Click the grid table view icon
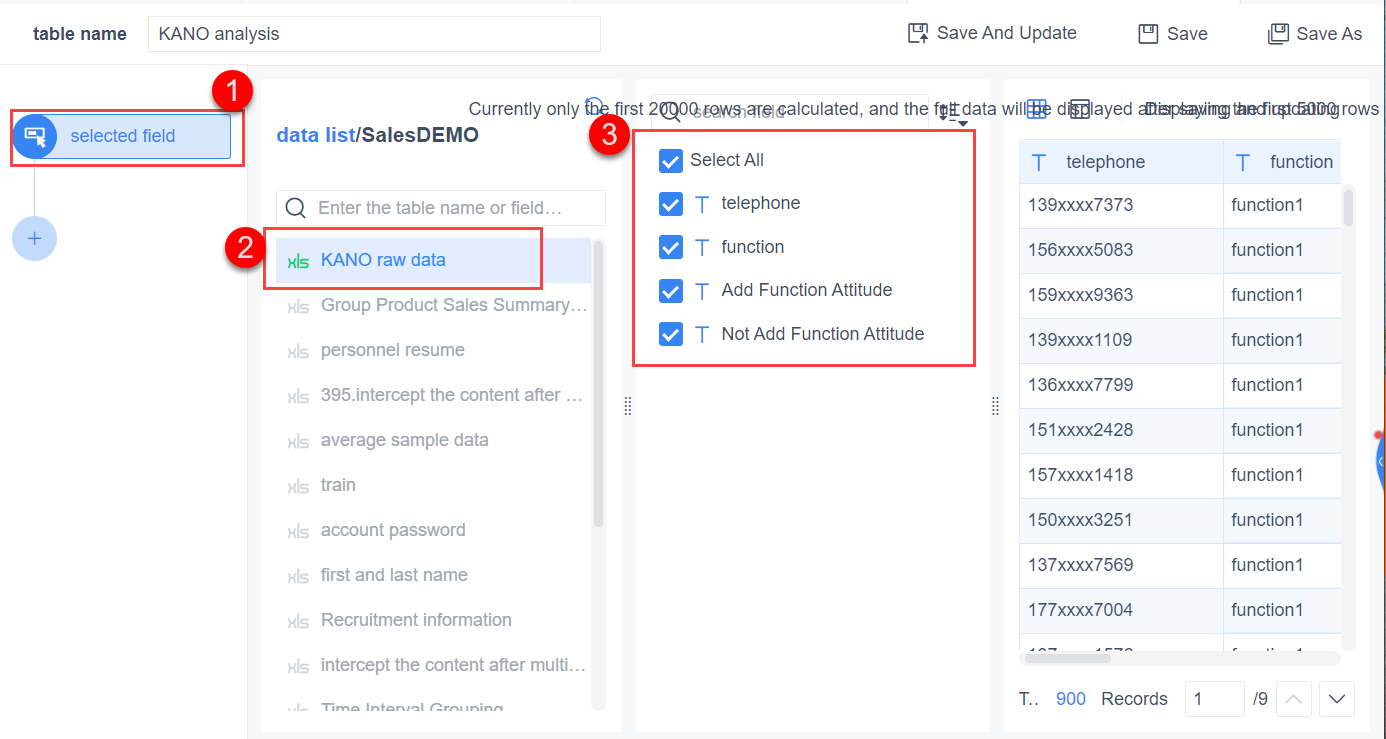 (x=1037, y=109)
